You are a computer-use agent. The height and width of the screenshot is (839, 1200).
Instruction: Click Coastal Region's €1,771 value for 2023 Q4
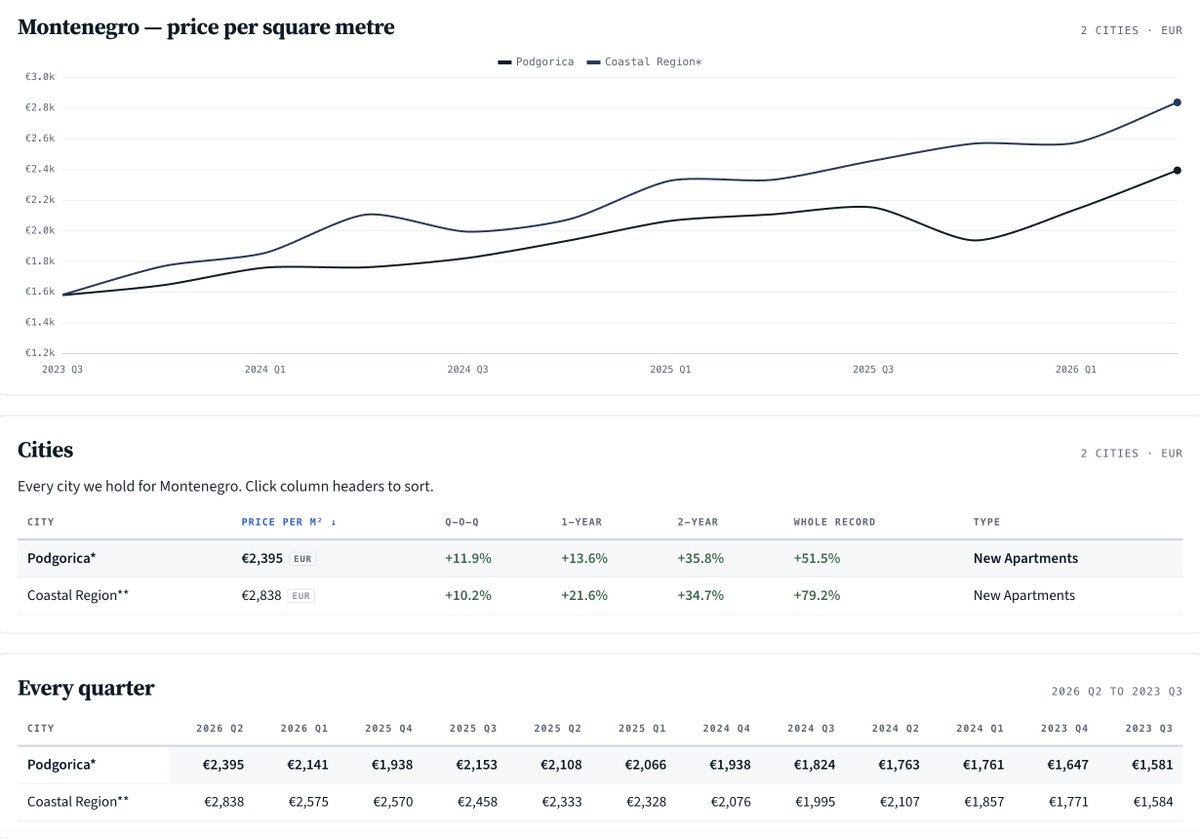(1068, 801)
